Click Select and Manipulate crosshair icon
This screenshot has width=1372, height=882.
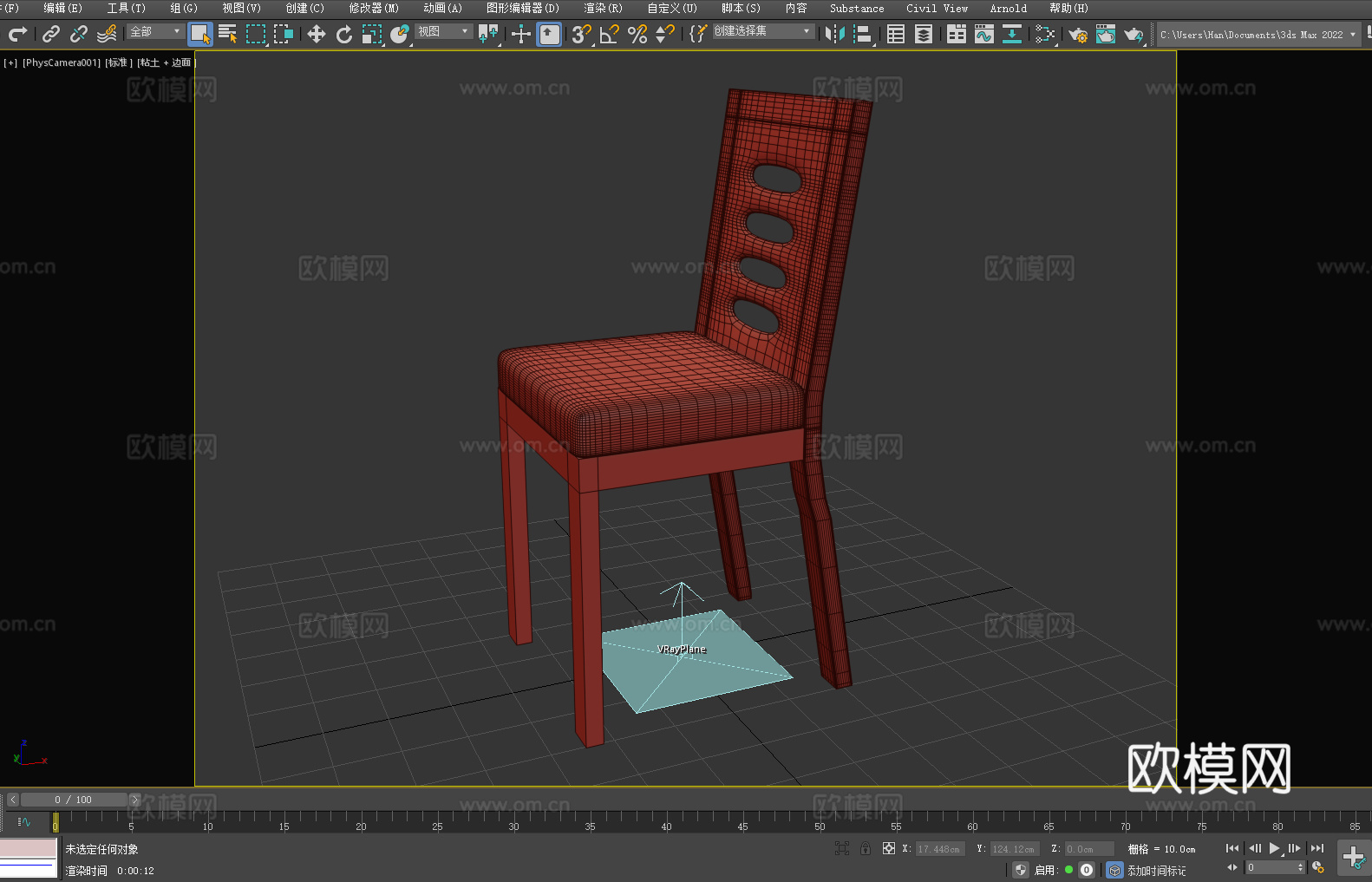(x=521, y=34)
